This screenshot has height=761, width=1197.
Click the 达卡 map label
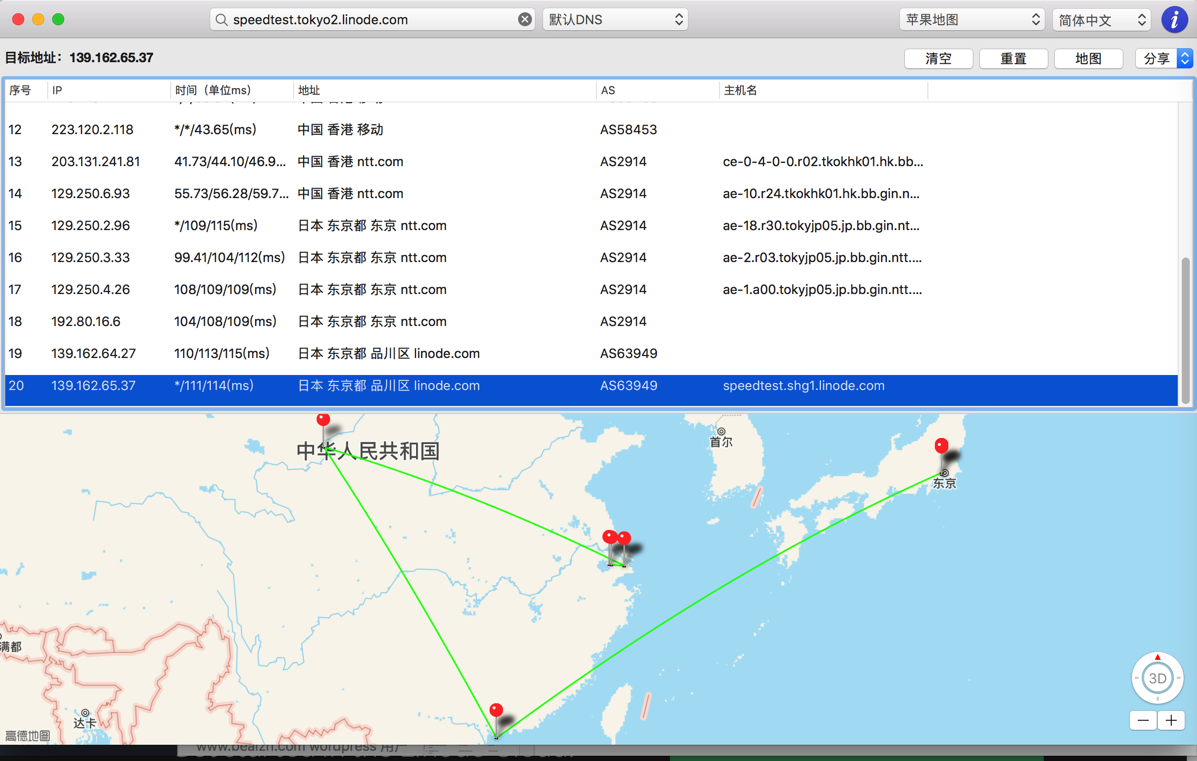[x=85, y=723]
